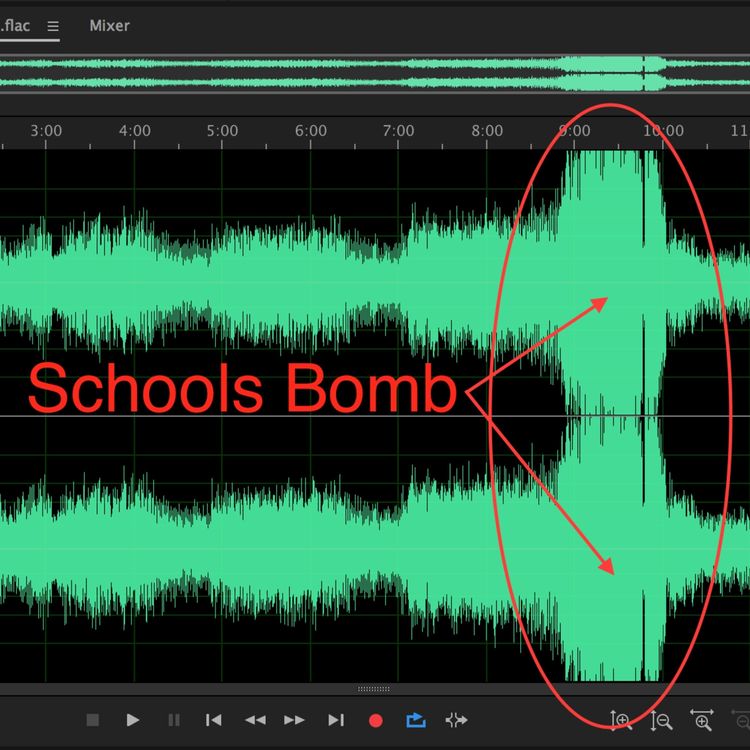Open the editor panel hamburger menu
The height and width of the screenshot is (750, 750).
(x=53, y=26)
